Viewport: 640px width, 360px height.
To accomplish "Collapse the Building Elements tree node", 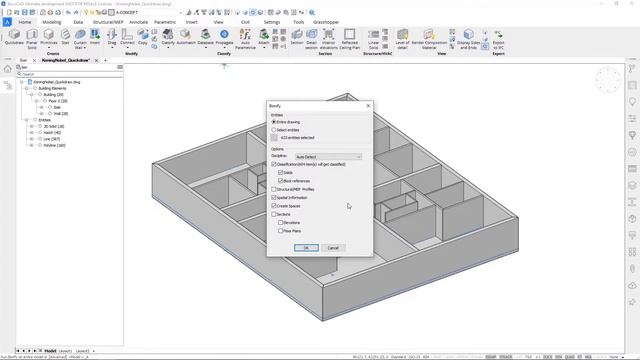I will click(x=27, y=88).
